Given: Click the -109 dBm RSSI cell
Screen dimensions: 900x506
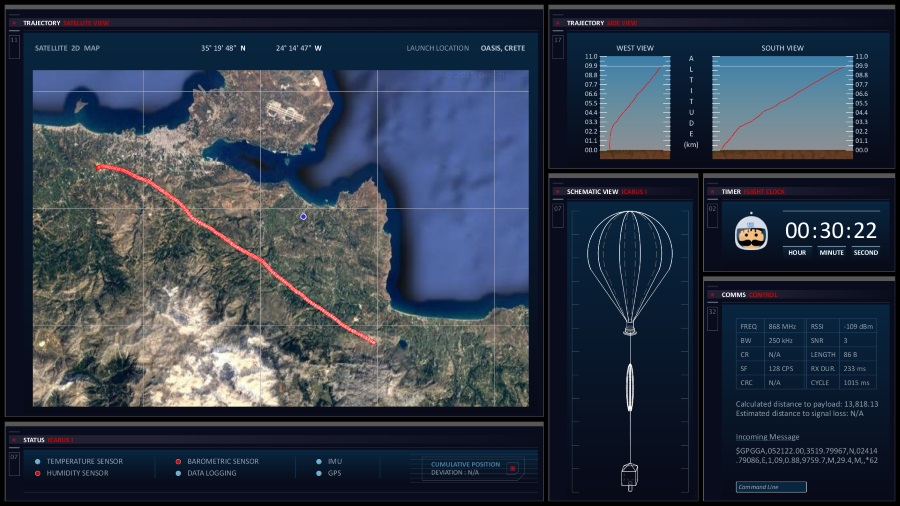Looking at the screenshot, I should [x=858, y=326].
